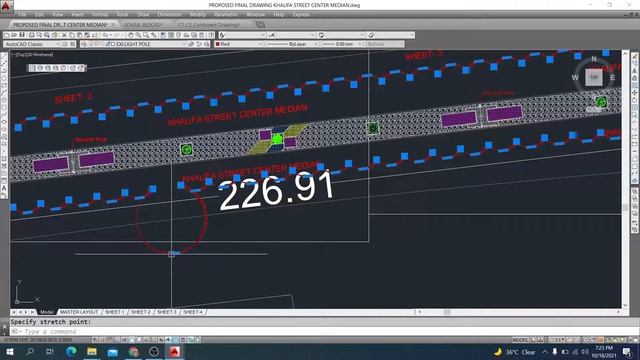
Task: Switch to SHEET-1 layout tab
Action: click(x=114, y=312)
